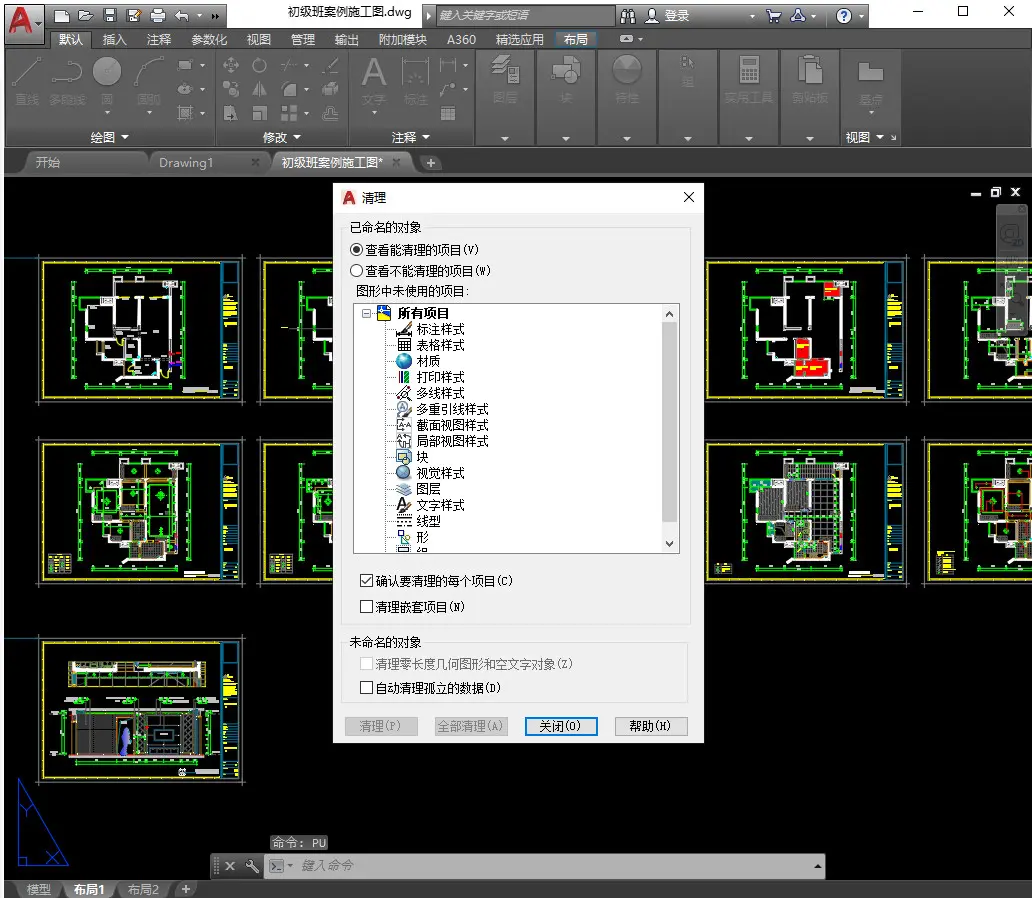Screen dimensions: 1032x898
Task: Expand the 绘图 panel dropdown
Action: pos(110,137)
